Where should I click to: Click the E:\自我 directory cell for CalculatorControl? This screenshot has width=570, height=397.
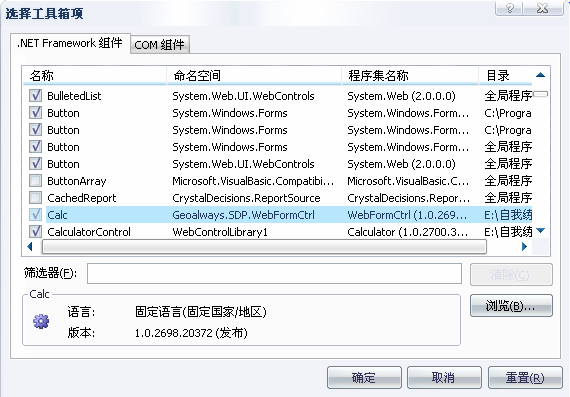(508, 232)
